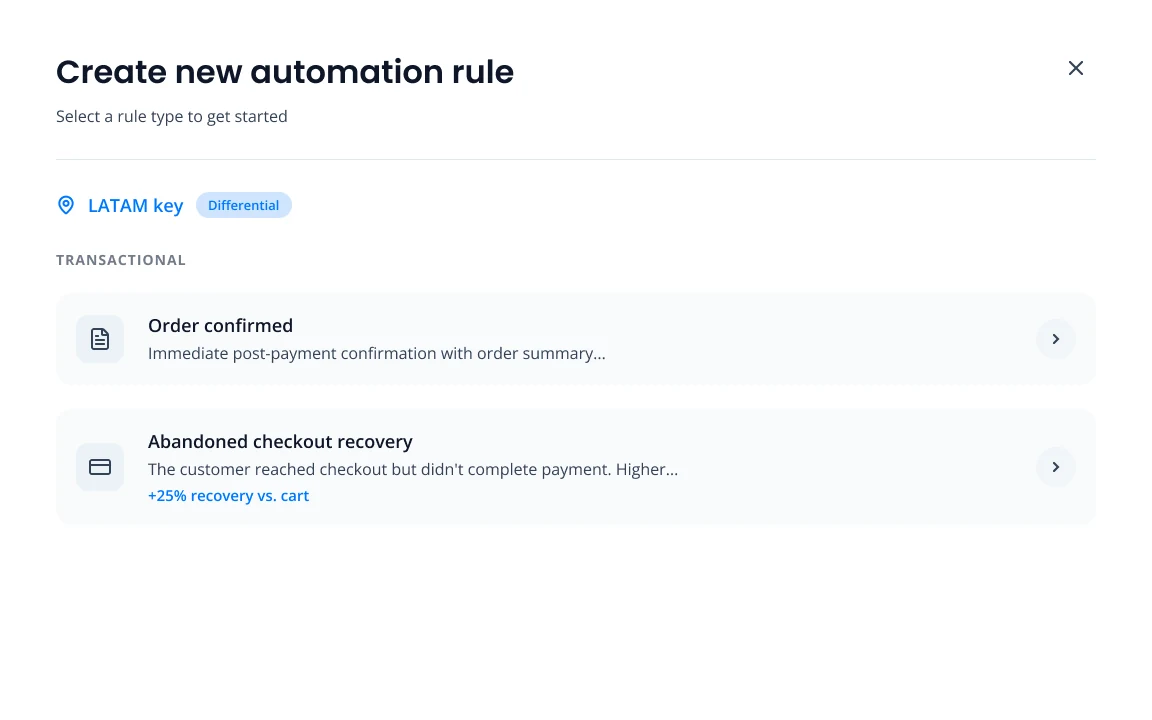Click the Create new automation rule heading
1152x720 pixels.
click(285, 72)
